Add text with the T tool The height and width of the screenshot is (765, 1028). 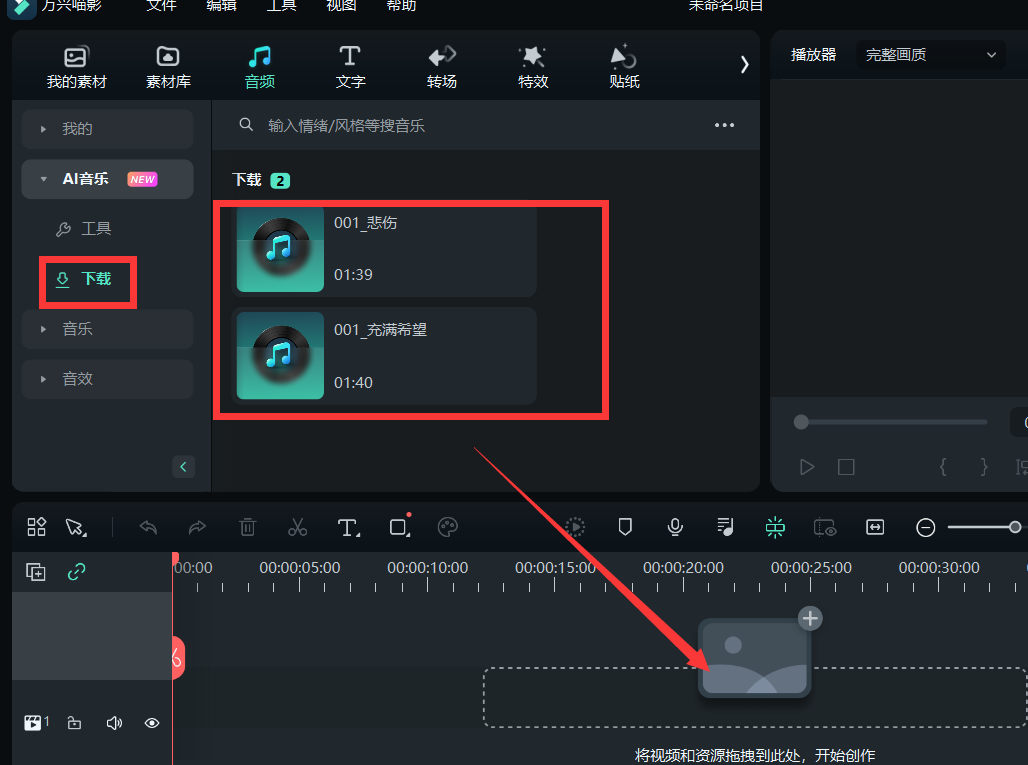(348, 527)
